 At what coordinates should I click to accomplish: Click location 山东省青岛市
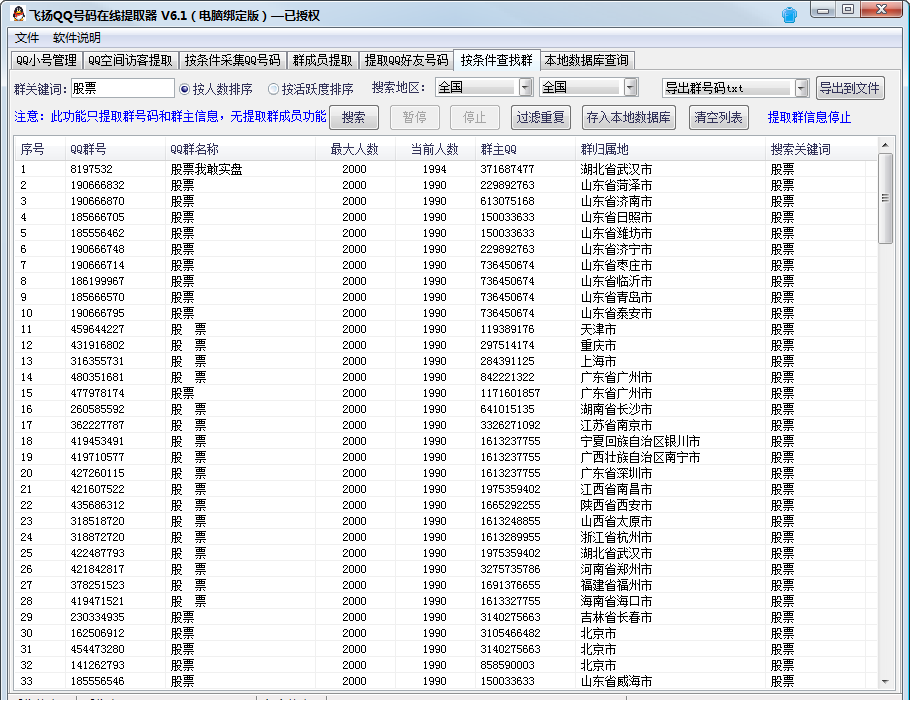tap(616, 298)
